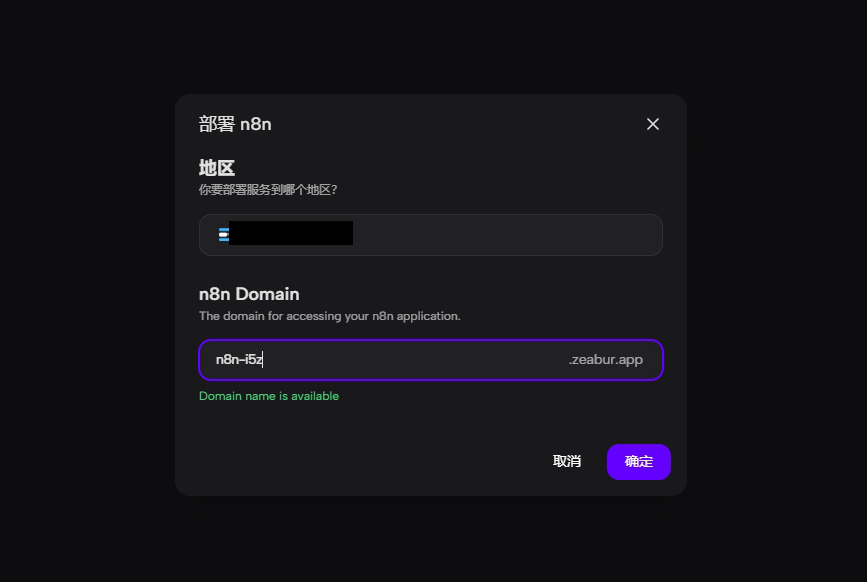Focus the n8n Domain input field

pos(431,360)
